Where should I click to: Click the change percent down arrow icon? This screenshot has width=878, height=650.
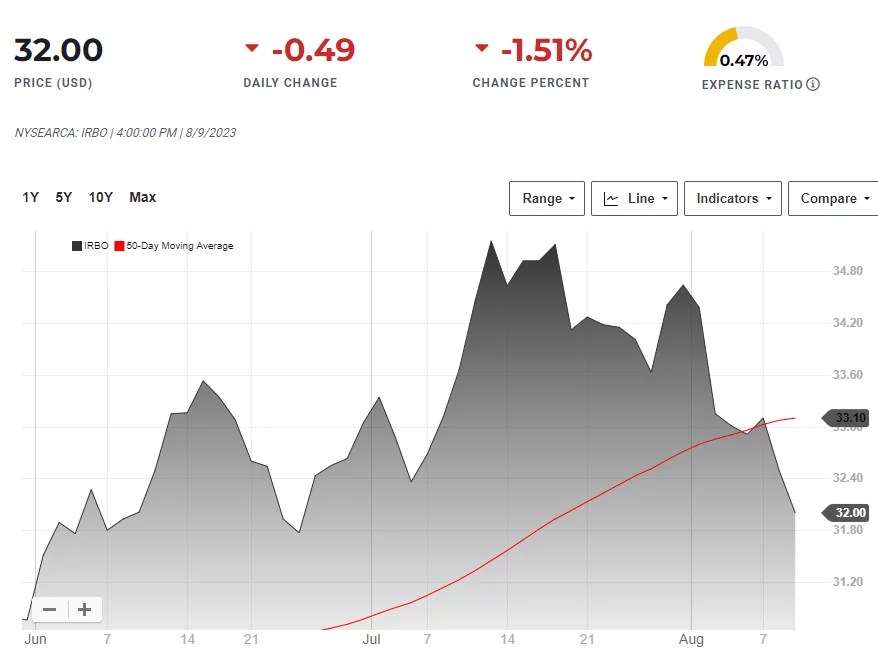[x=482, y=48]
